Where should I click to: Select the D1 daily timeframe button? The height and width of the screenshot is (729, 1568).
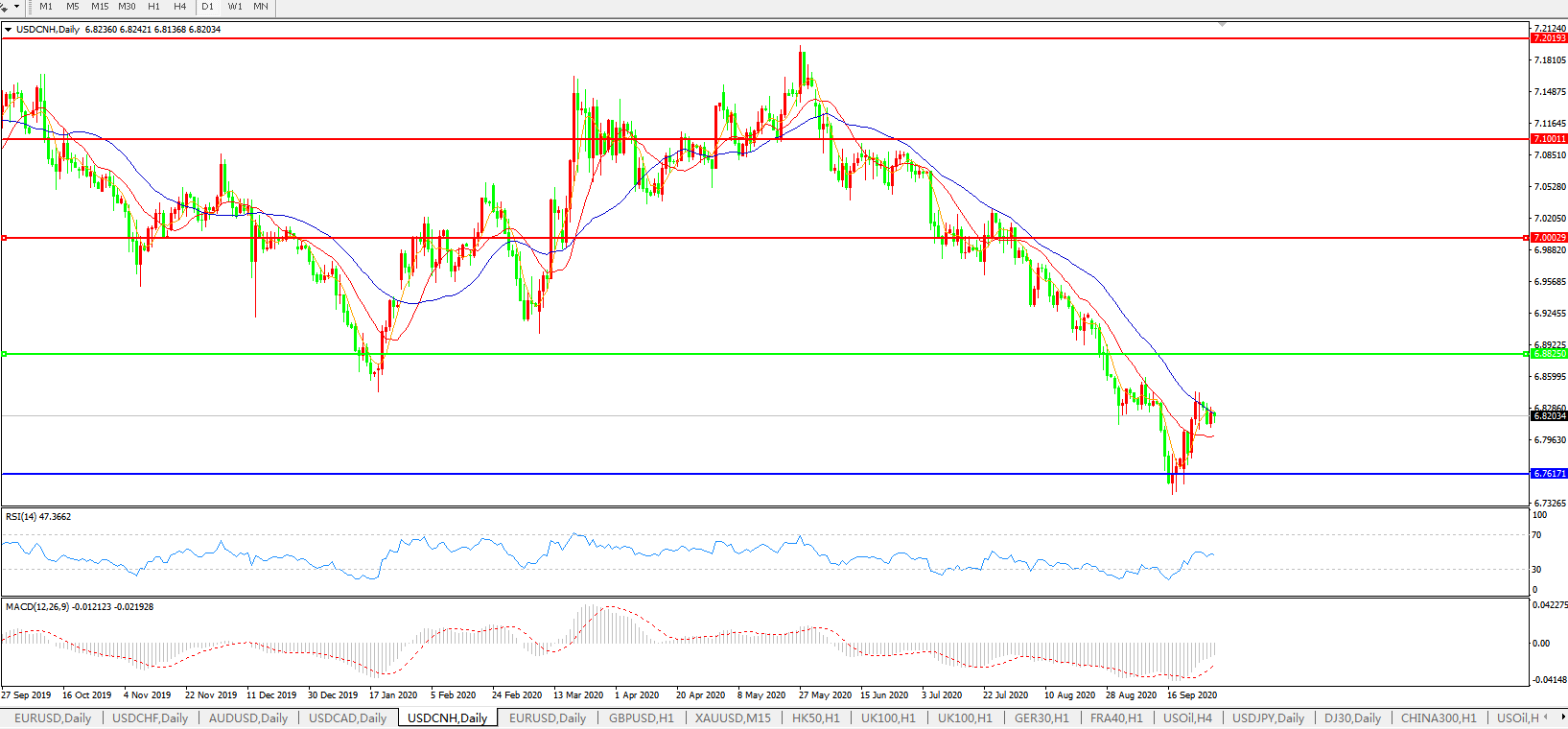point(207,7)
